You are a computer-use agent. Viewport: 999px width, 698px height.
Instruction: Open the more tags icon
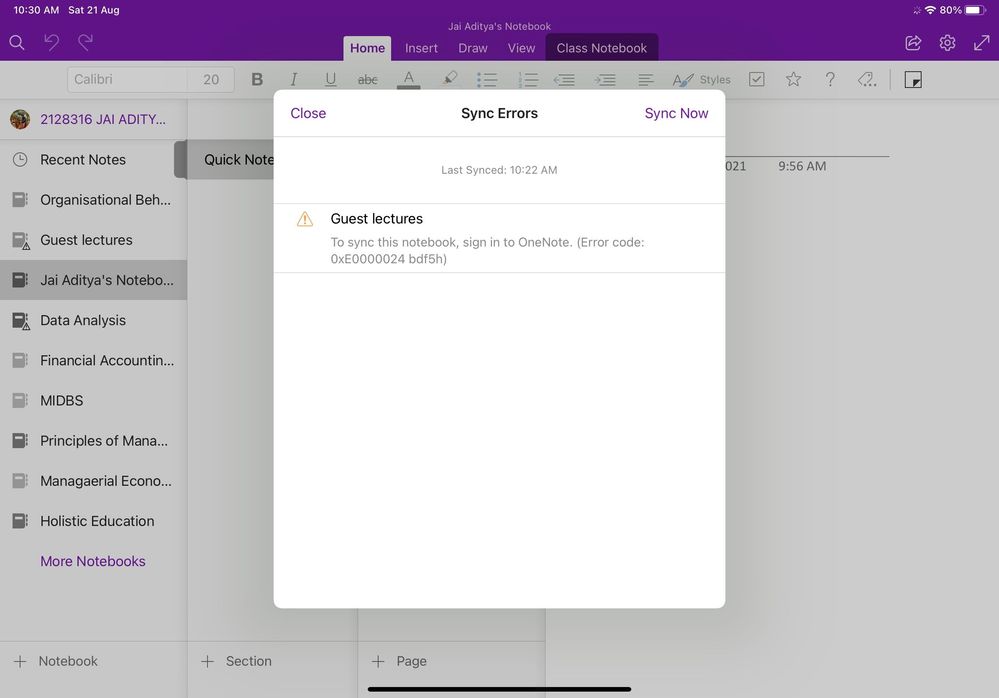[x=867, y=80]
